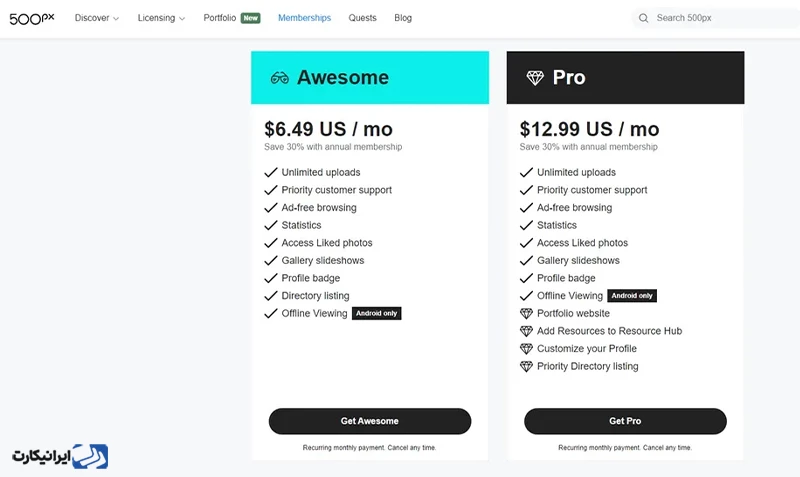Click diamond icon for Add Resources to Resource Hub
Screen dimensions: 800x477
526,331
